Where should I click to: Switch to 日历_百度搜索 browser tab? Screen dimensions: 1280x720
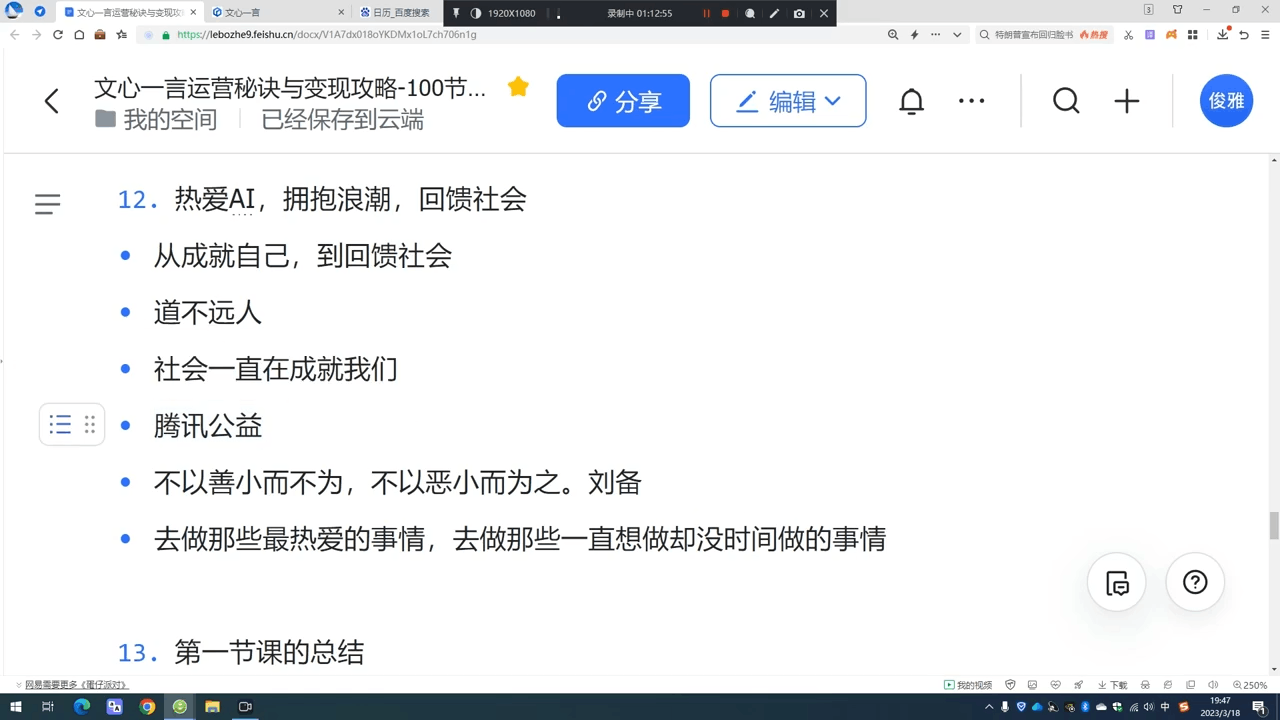point(400,13)
